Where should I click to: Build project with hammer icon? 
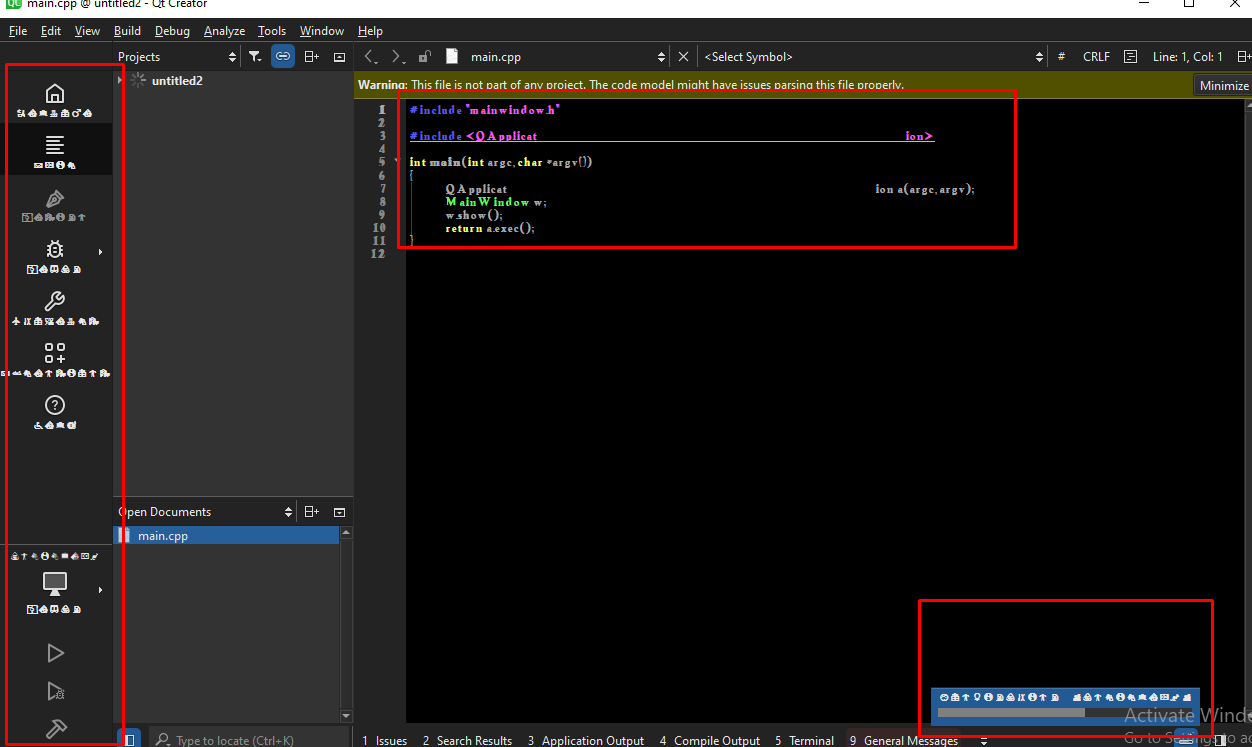[x=56, y=729]
